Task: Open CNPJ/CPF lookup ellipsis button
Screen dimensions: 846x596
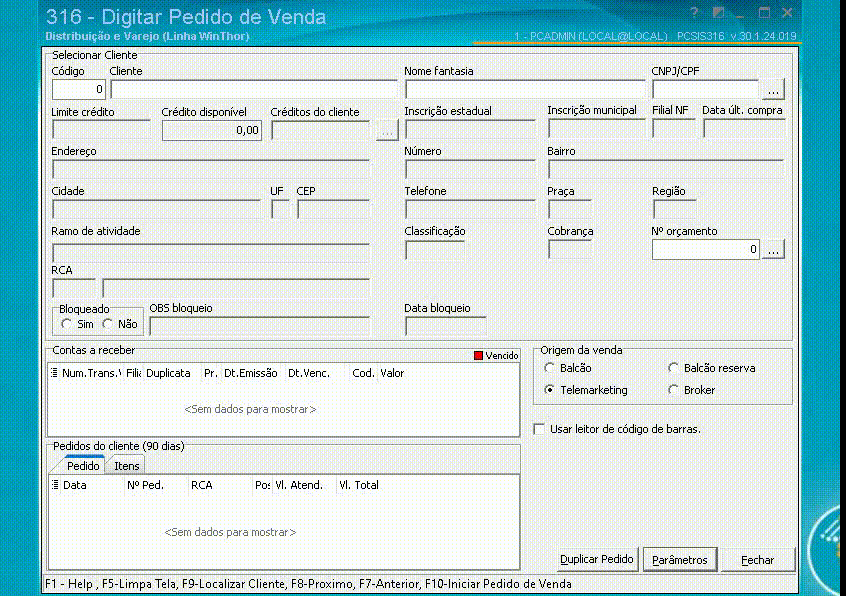Action: [773, 90]
